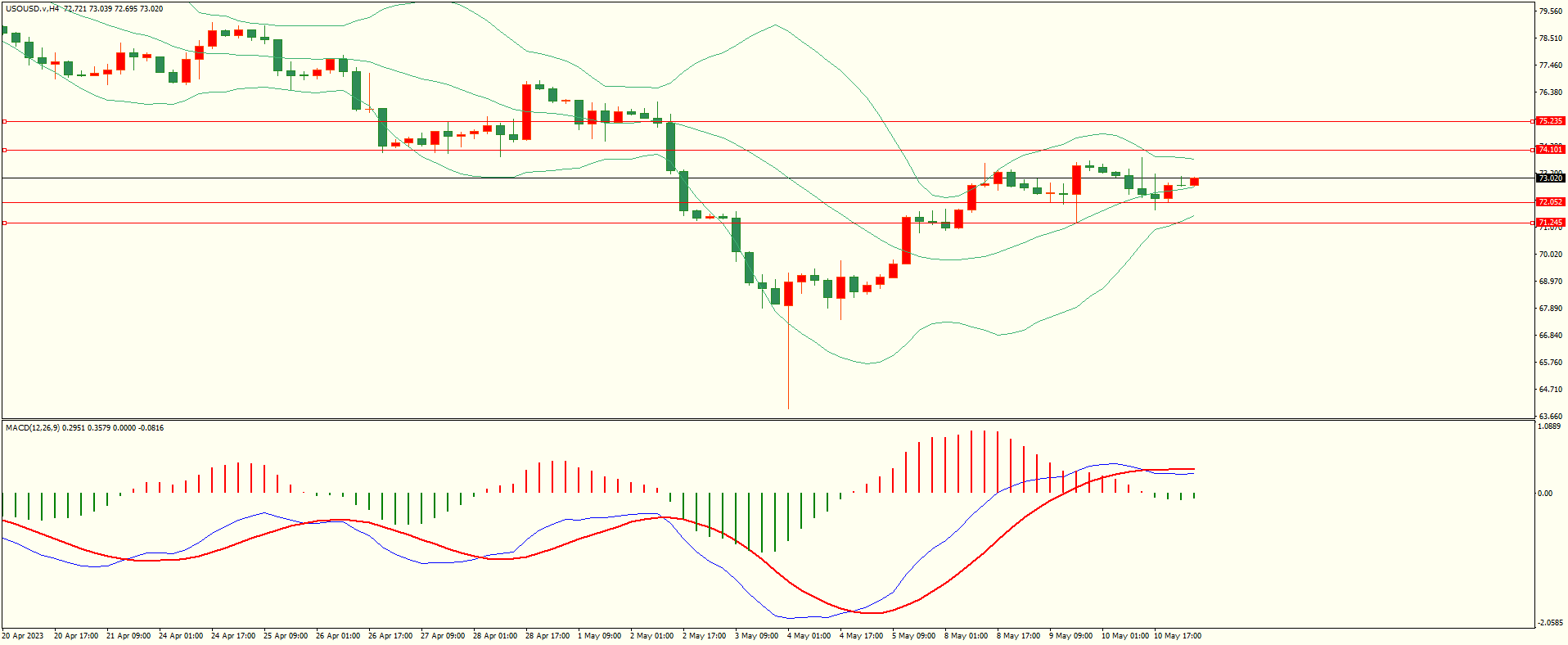Click the 75.235 red price level tag
The image size is (1568, 645).
1550,121
